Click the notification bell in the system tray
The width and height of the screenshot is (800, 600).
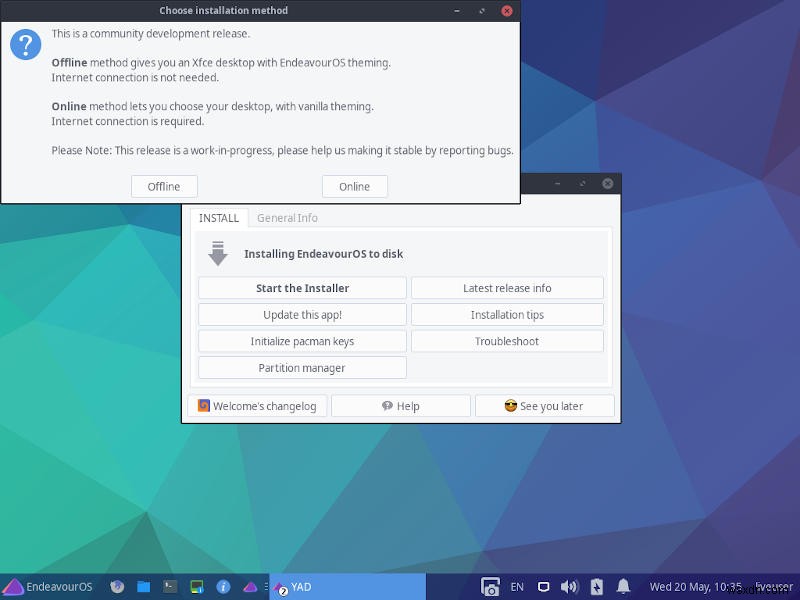623,586
